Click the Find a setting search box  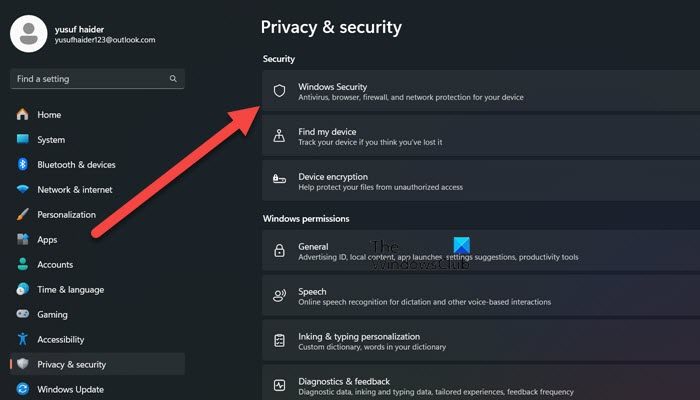pos(90,78)
